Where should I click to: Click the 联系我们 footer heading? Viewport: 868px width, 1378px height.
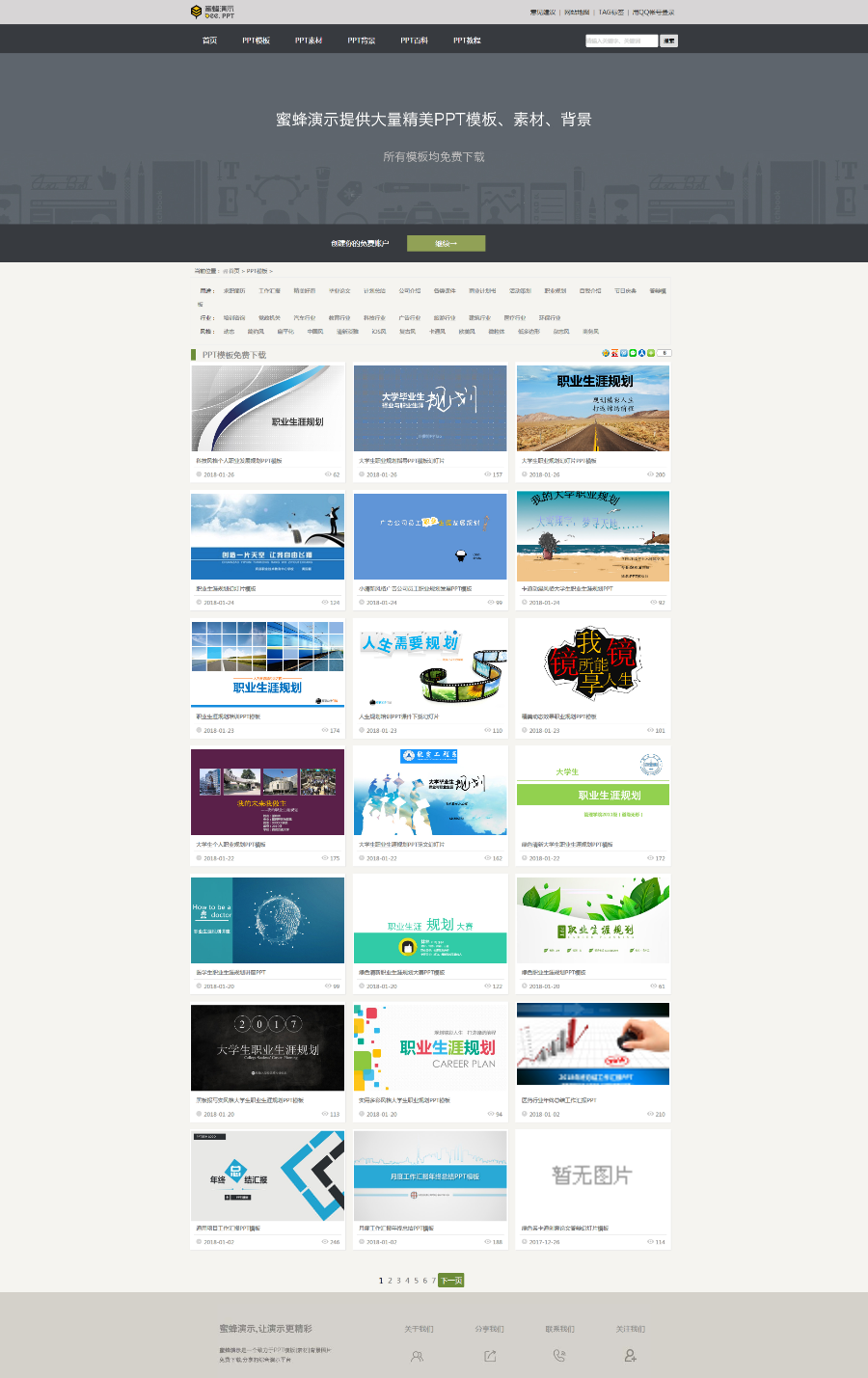point(559,1329)
